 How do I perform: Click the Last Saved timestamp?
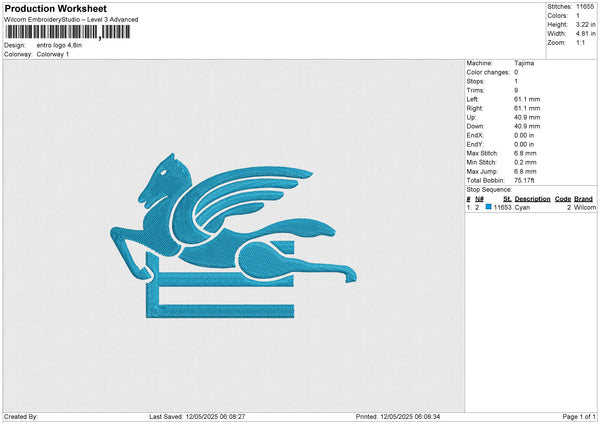(197, 417)
